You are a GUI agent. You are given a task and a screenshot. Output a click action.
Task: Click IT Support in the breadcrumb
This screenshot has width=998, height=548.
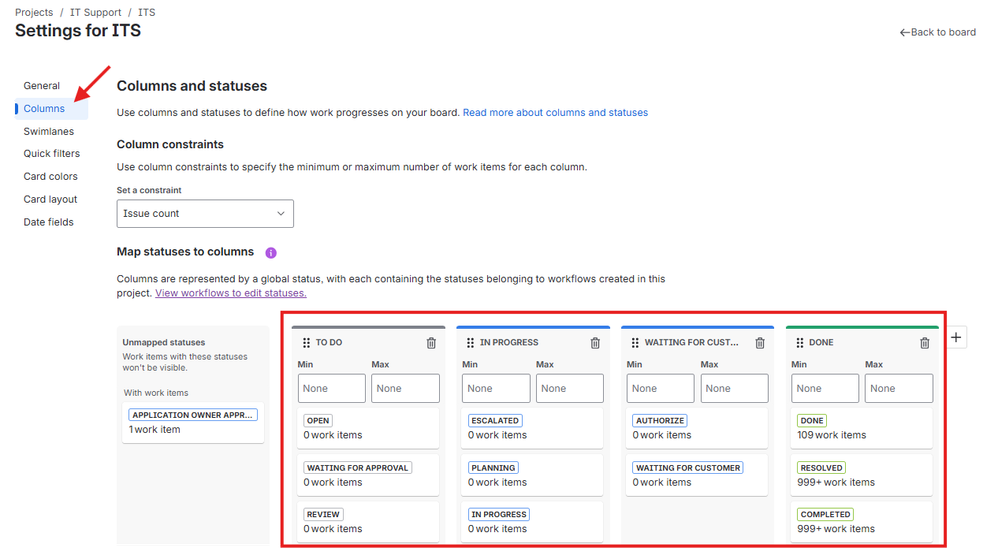pyautogui.click(x=97, y=13)
